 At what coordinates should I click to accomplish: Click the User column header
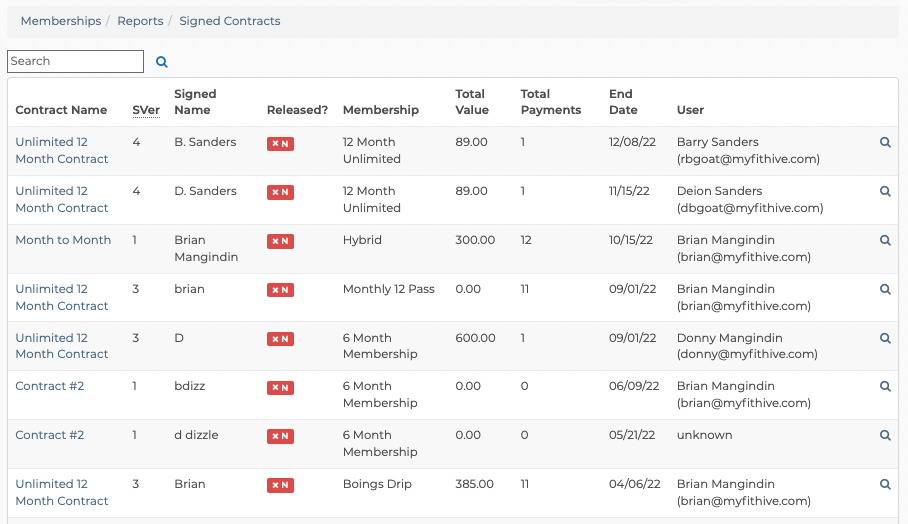click(x=690, y=110)
